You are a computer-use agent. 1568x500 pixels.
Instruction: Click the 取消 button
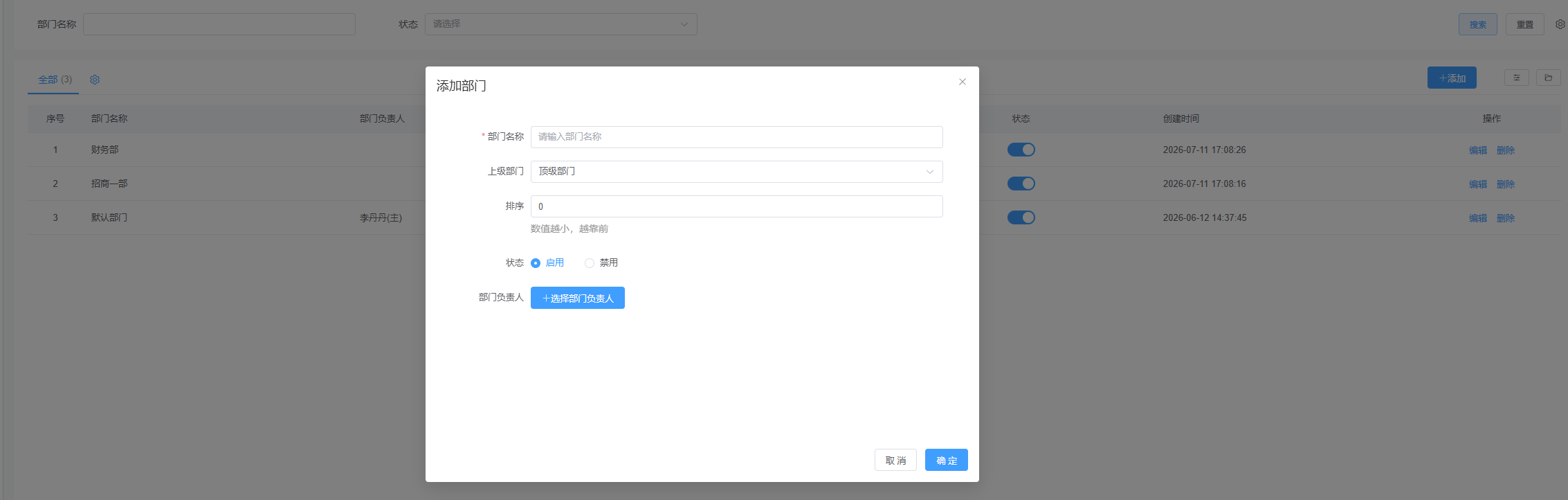pos(895,460)
